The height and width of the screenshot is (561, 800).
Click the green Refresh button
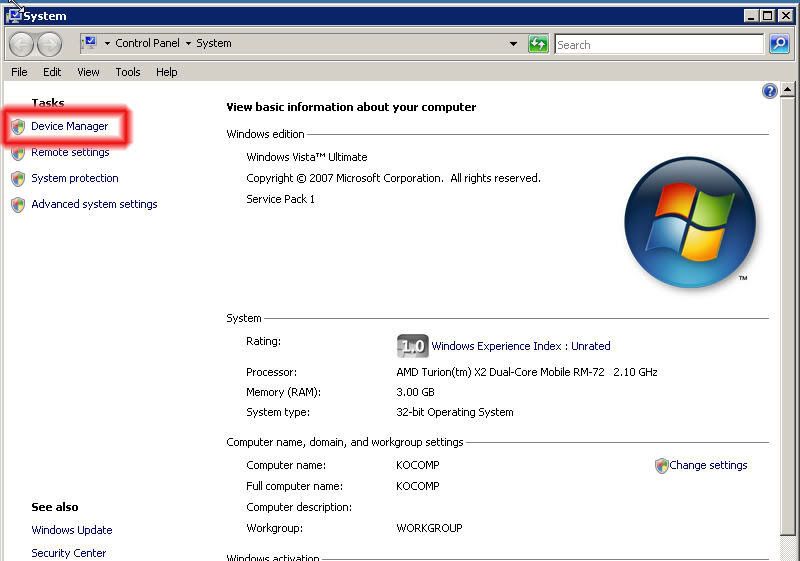coord(538,44)
